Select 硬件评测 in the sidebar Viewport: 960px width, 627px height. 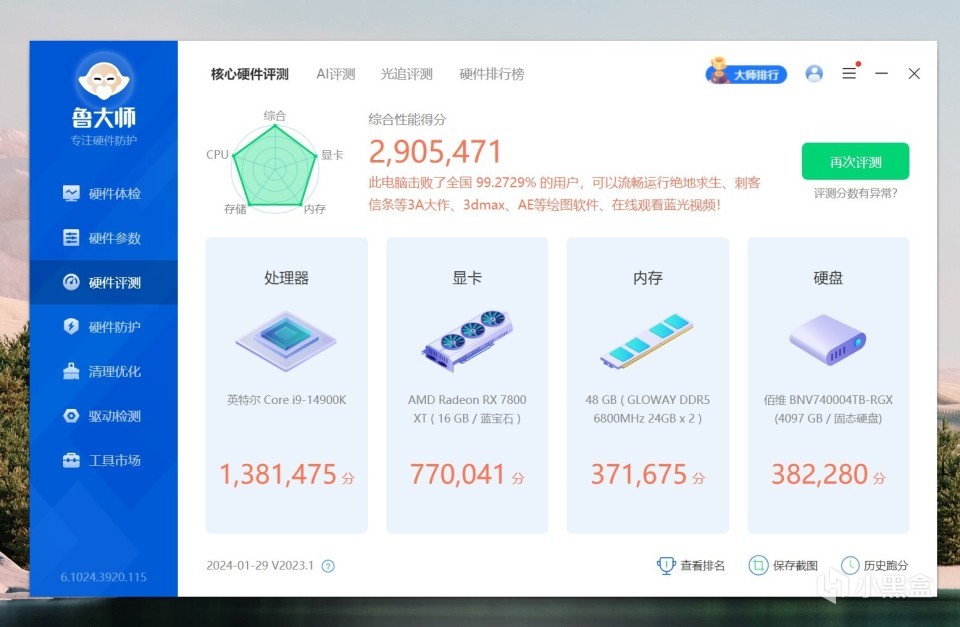coord(103,282)
